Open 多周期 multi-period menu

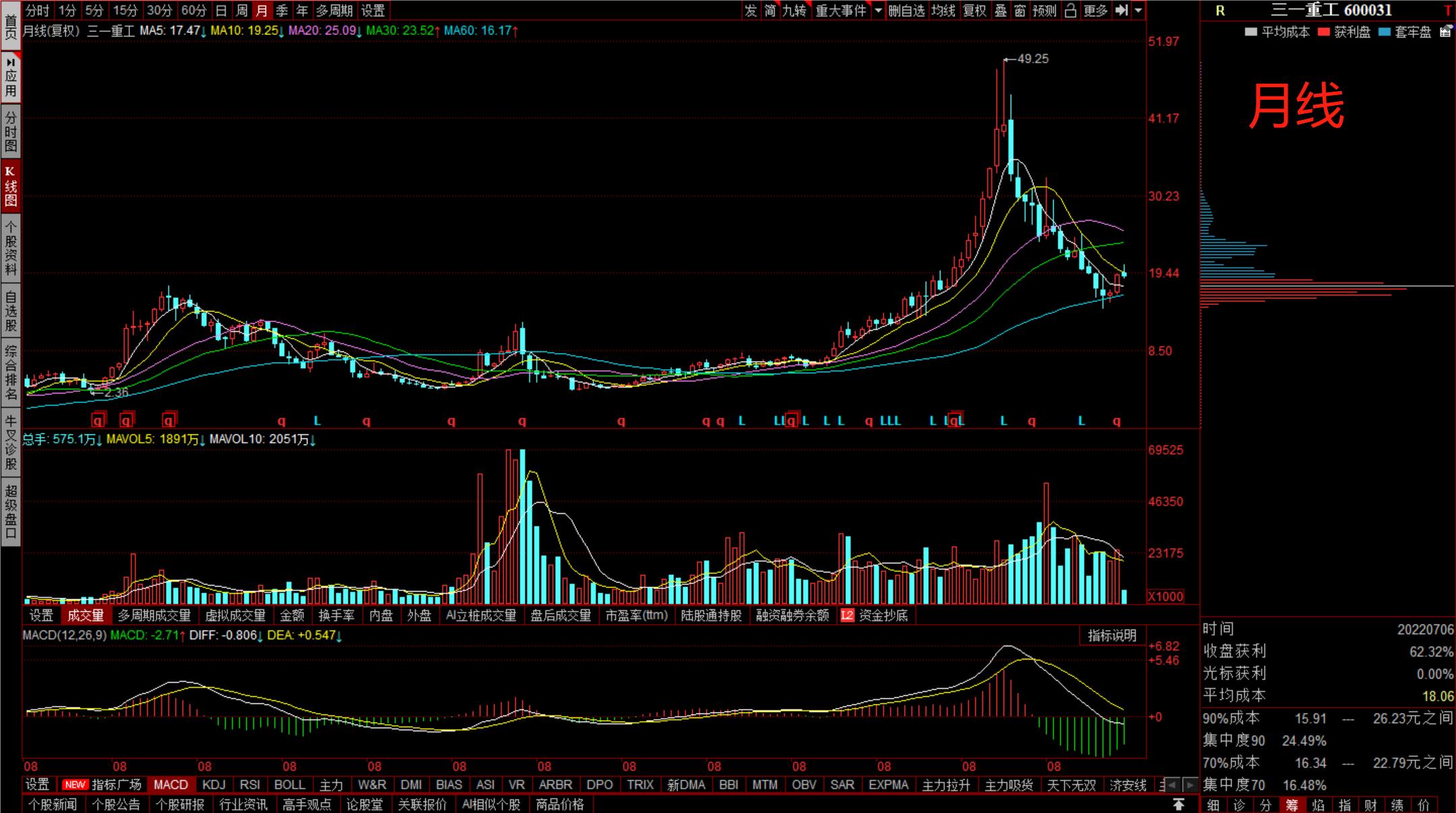pyautogui.click(x=334, y=10)
